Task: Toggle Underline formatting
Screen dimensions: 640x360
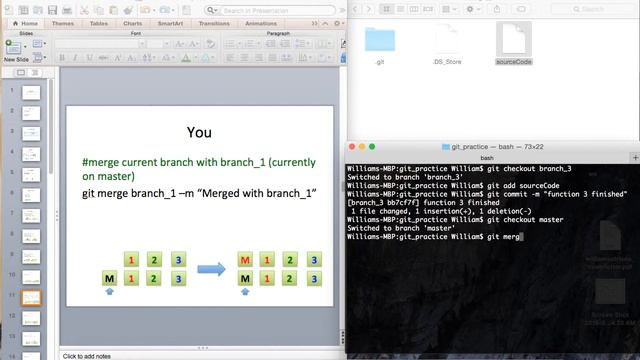Action: [x=89, y=58]
